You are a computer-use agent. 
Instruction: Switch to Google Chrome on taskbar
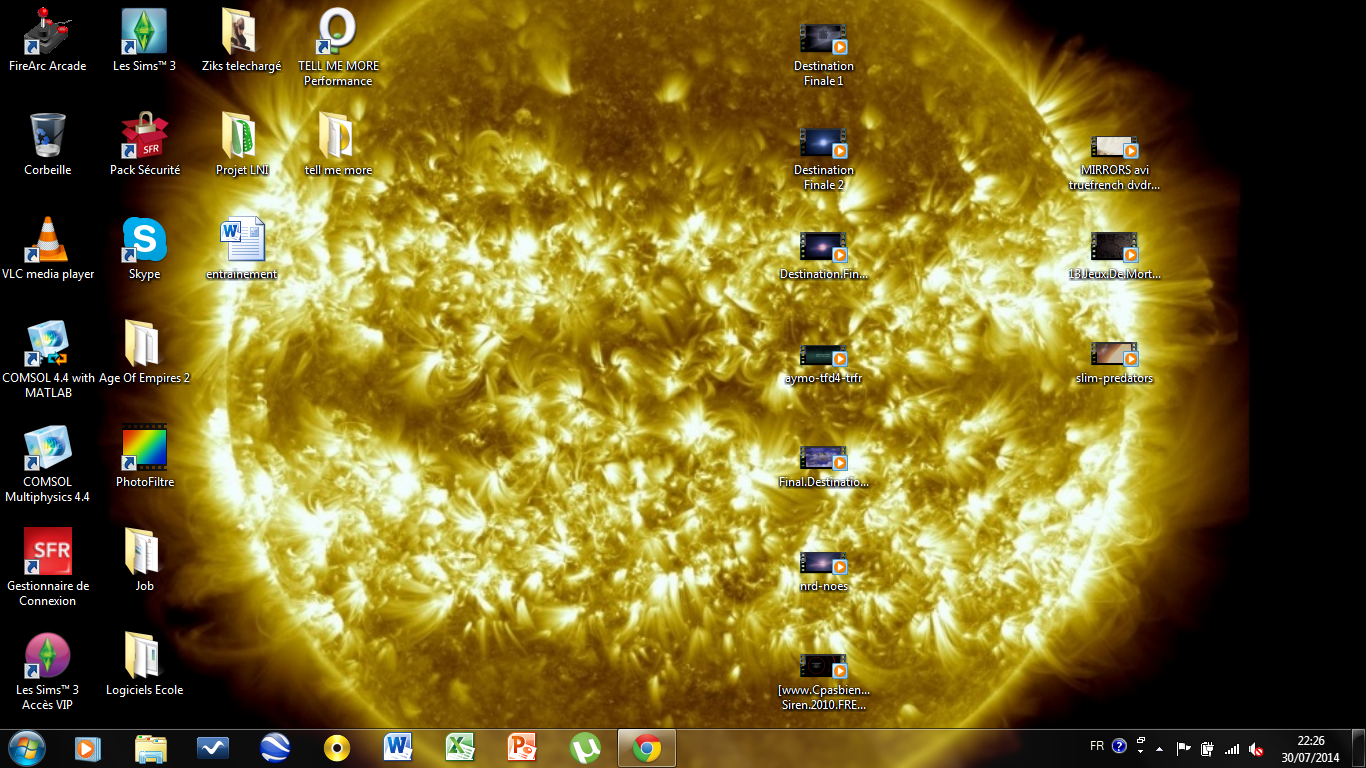(x=647, y=748)
